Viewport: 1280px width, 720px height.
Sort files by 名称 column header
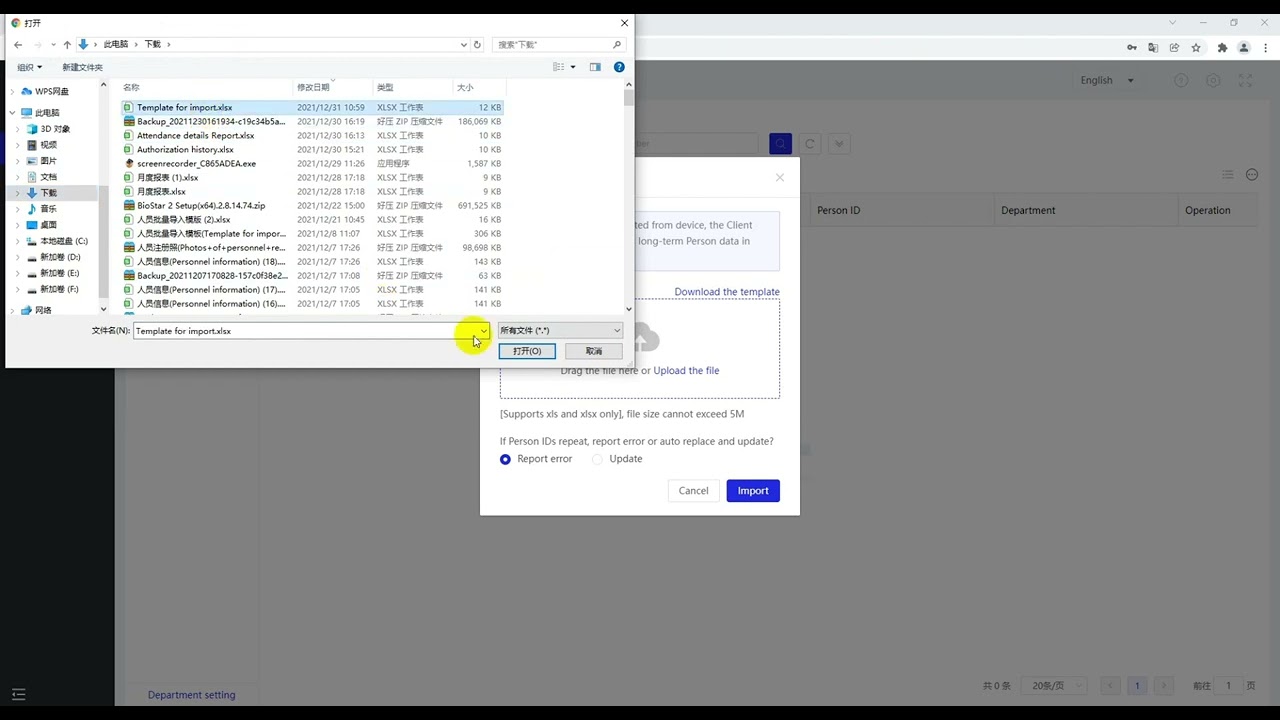[131, 88]
